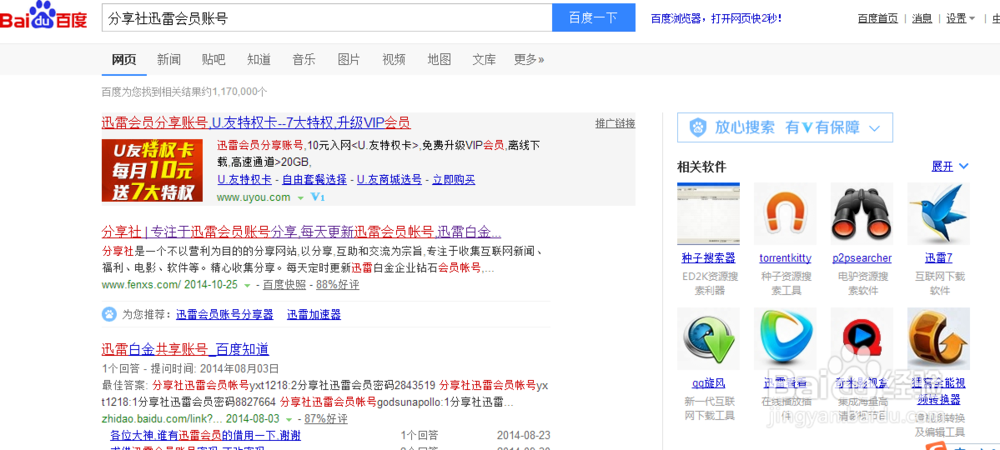Click the 88%好评 rating link
1000x450 pixels.
[337, 285]
